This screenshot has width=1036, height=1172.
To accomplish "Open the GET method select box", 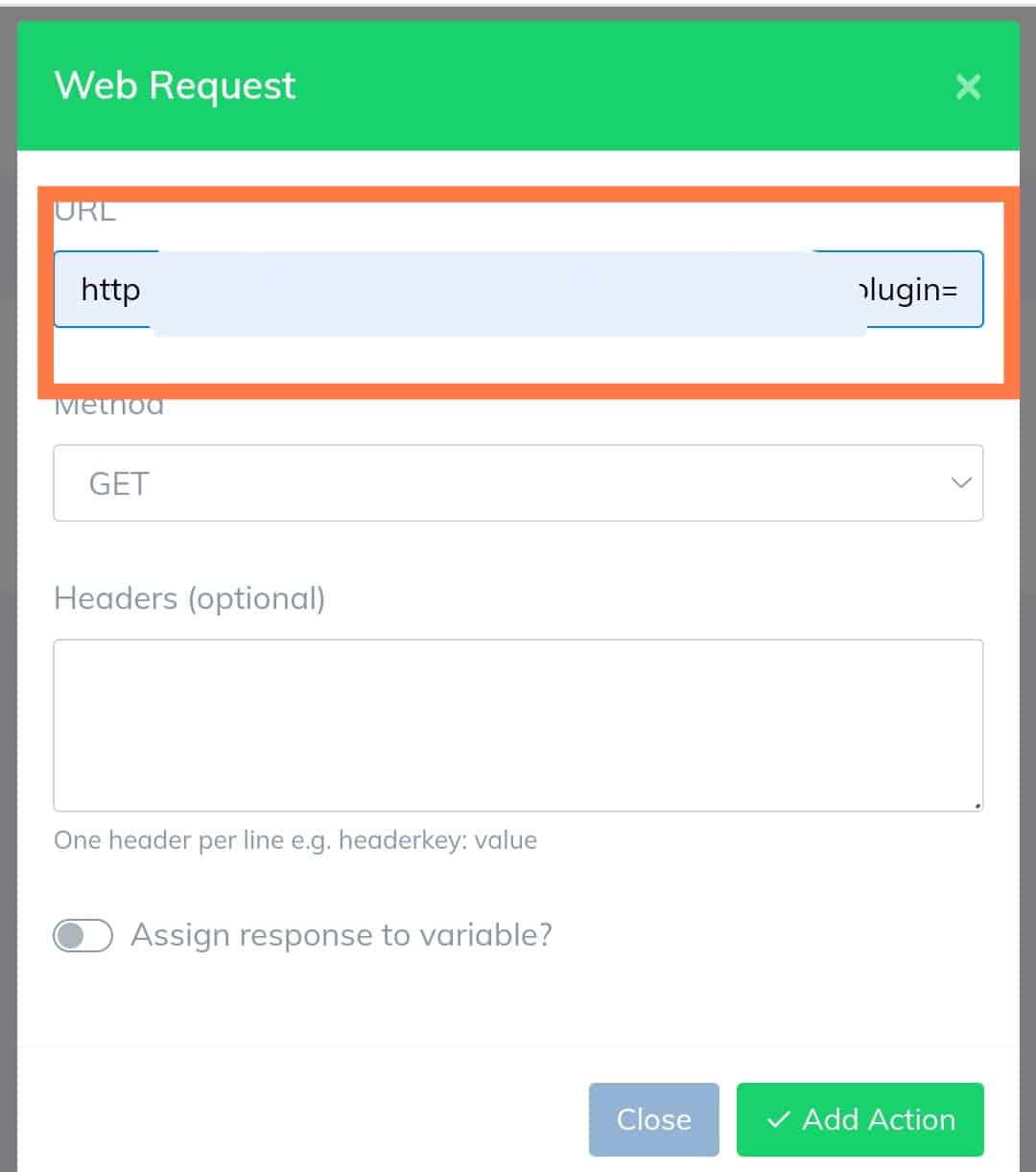I will point(518,483).
